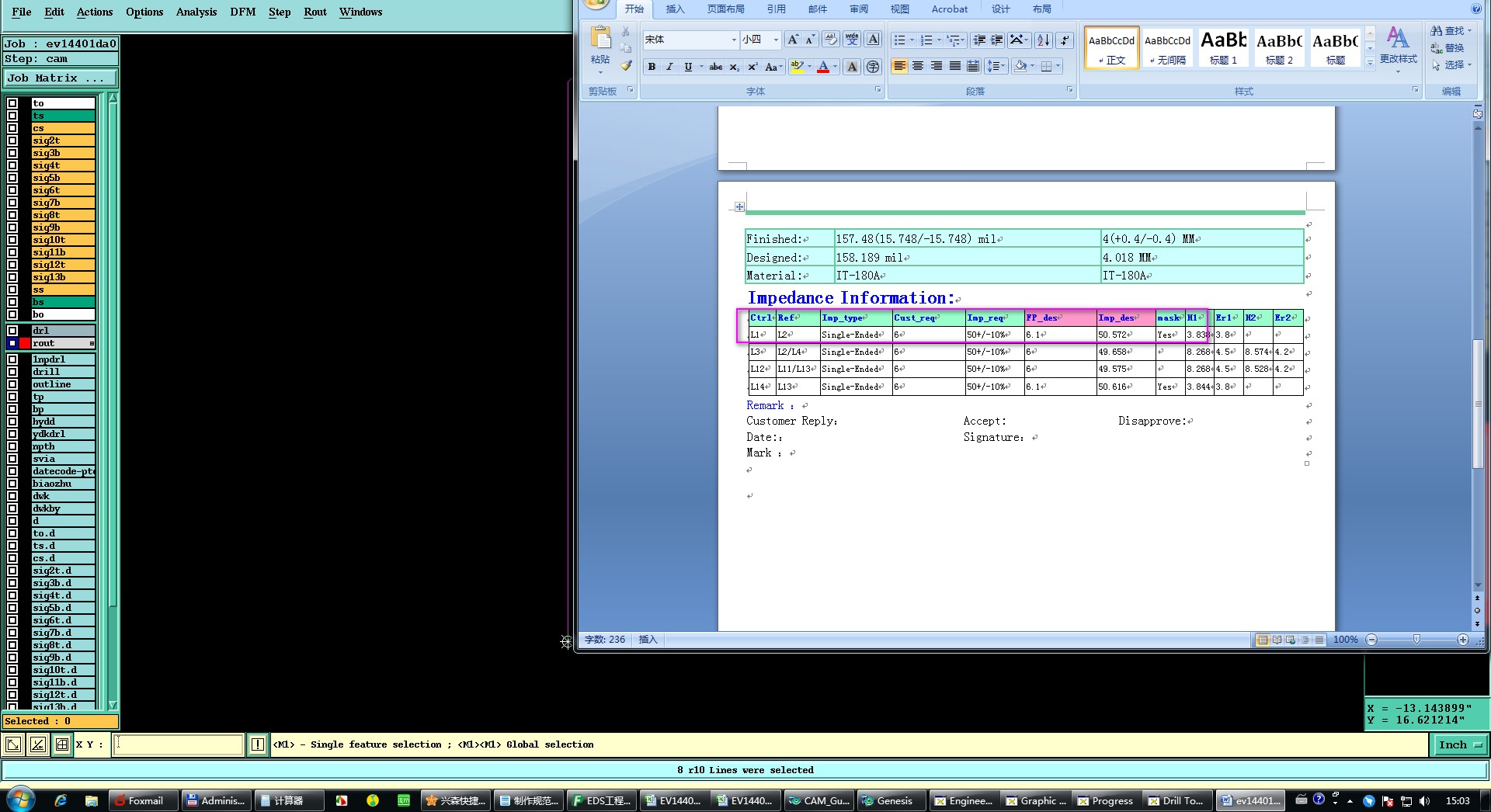Viewport: 1491px width, 812px height.
Task: Toggle the 'sig2t' layer checkbox
Action: pyautogui.click(x=12, y=141)
